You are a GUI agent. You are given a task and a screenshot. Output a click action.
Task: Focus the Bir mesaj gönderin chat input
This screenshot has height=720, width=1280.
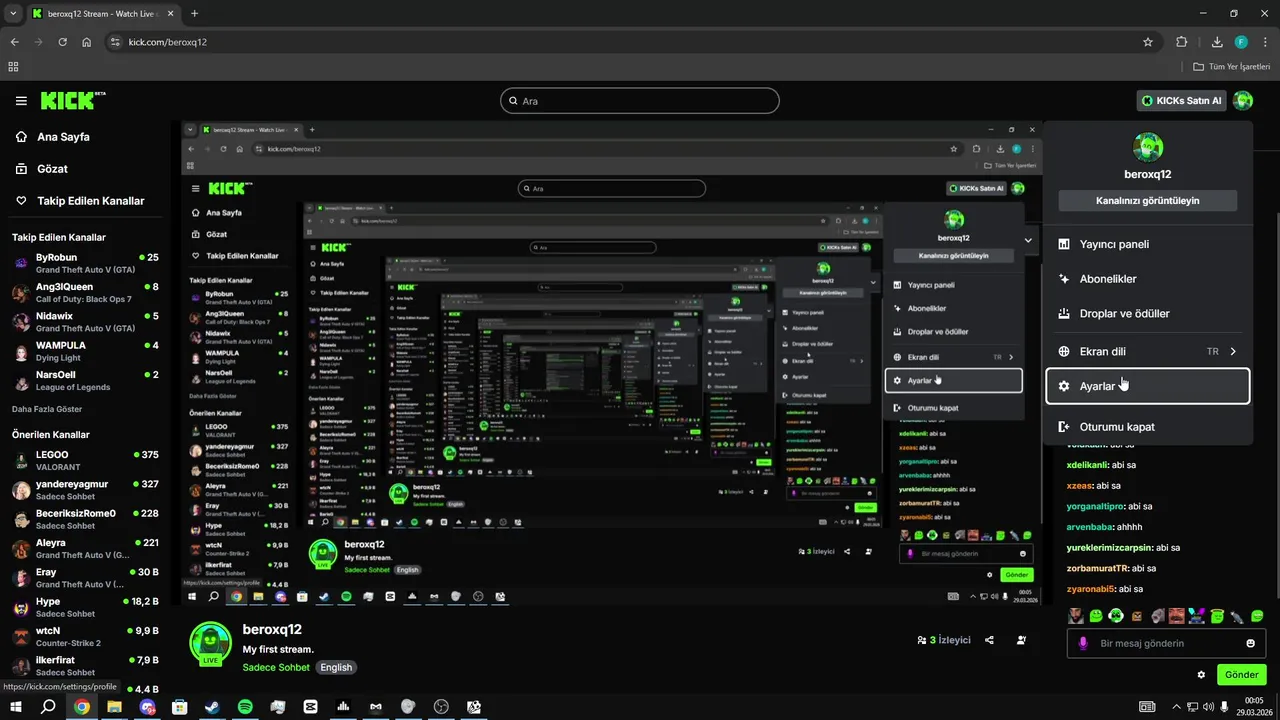pyautogui.click(x=1166, y=643)
